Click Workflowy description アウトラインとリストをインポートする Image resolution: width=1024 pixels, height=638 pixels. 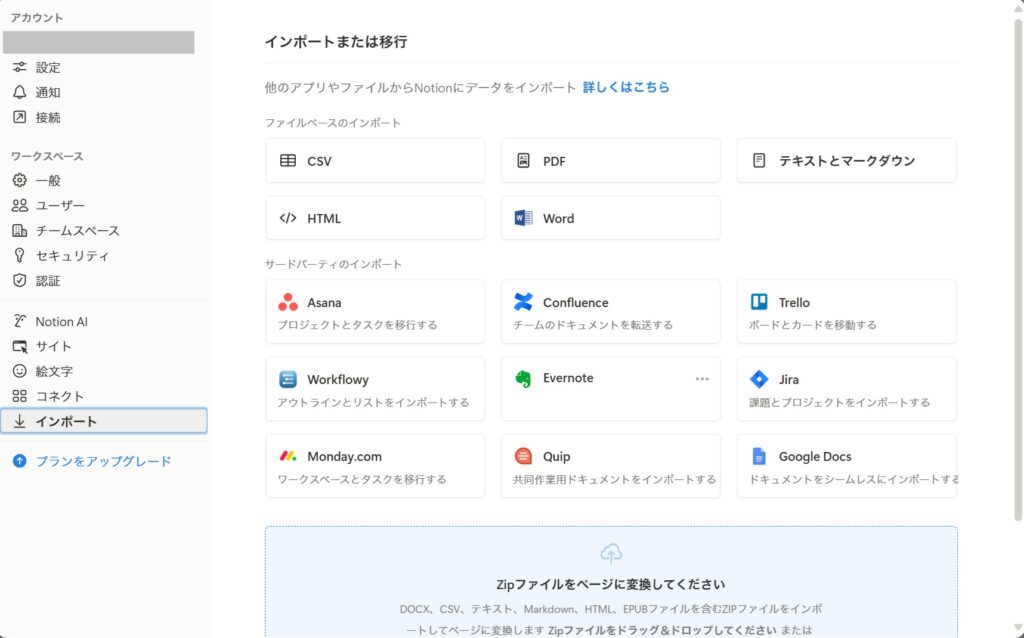click(x=373, y=402)
